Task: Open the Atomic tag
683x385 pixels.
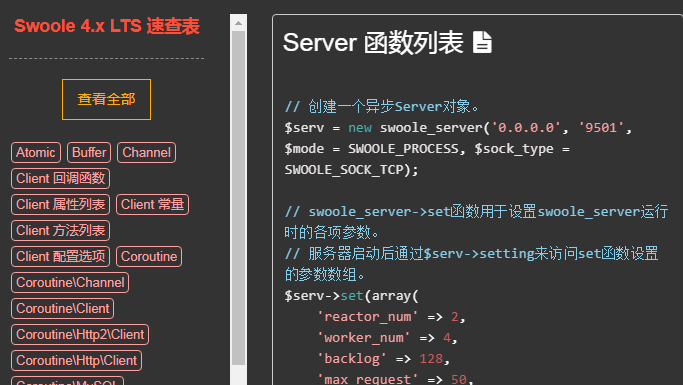Action: (36, 152)
